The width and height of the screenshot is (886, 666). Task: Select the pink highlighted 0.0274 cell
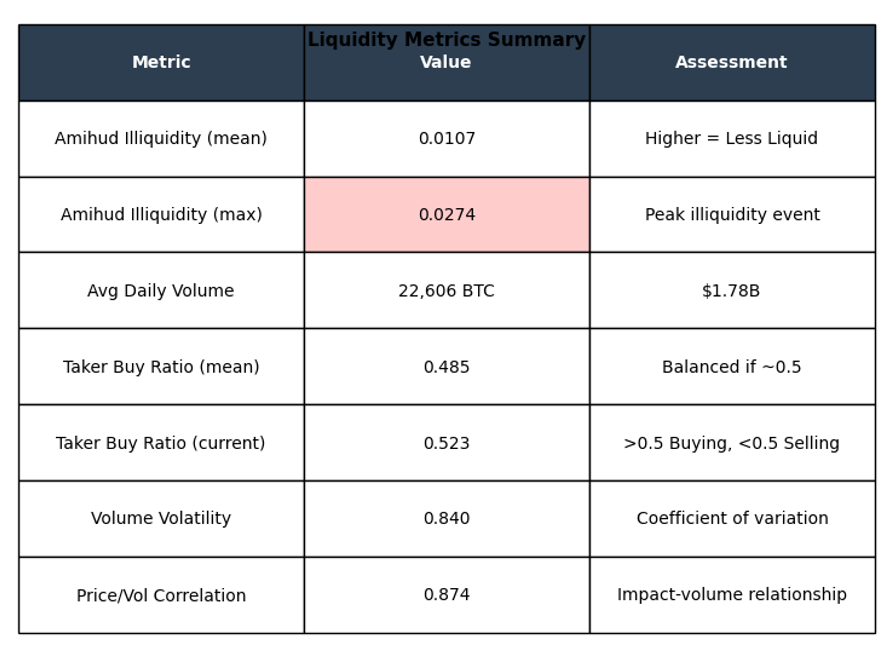click(446, 215)
